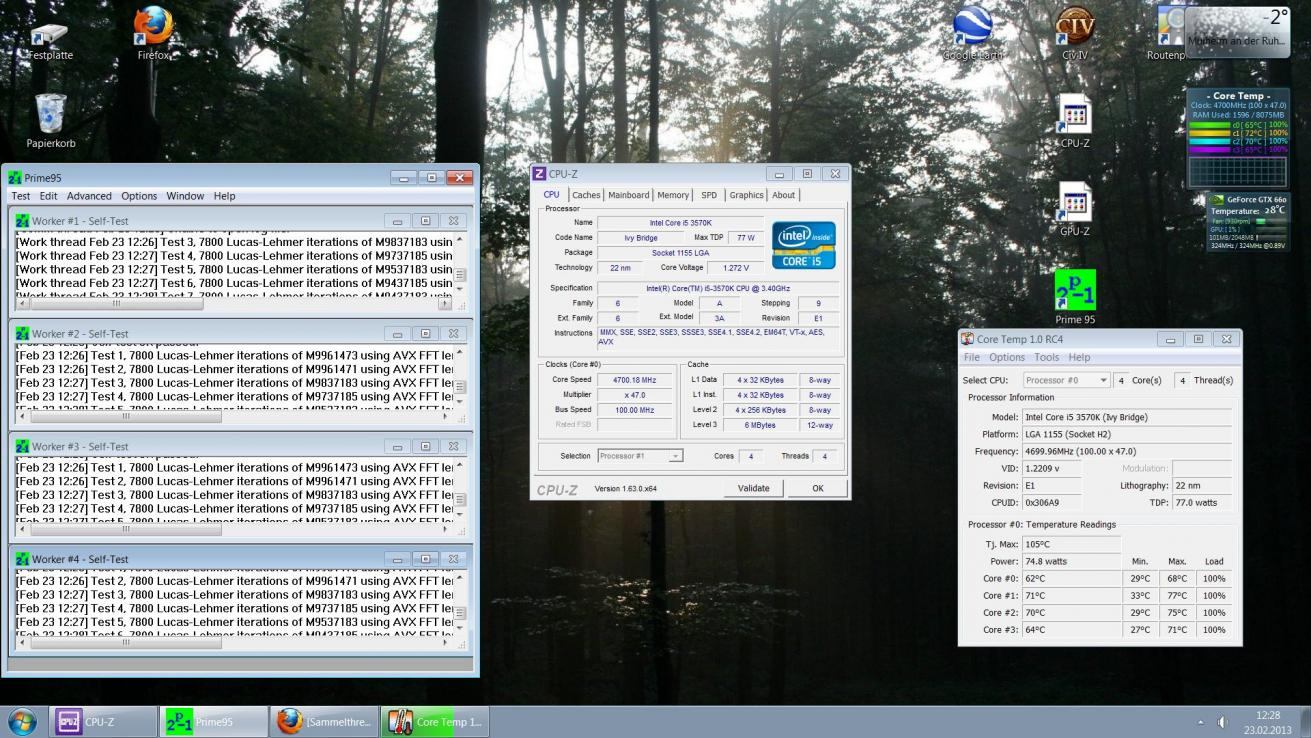Open the CPU-Z processor Selection dropdown

[x=640, y=456]
